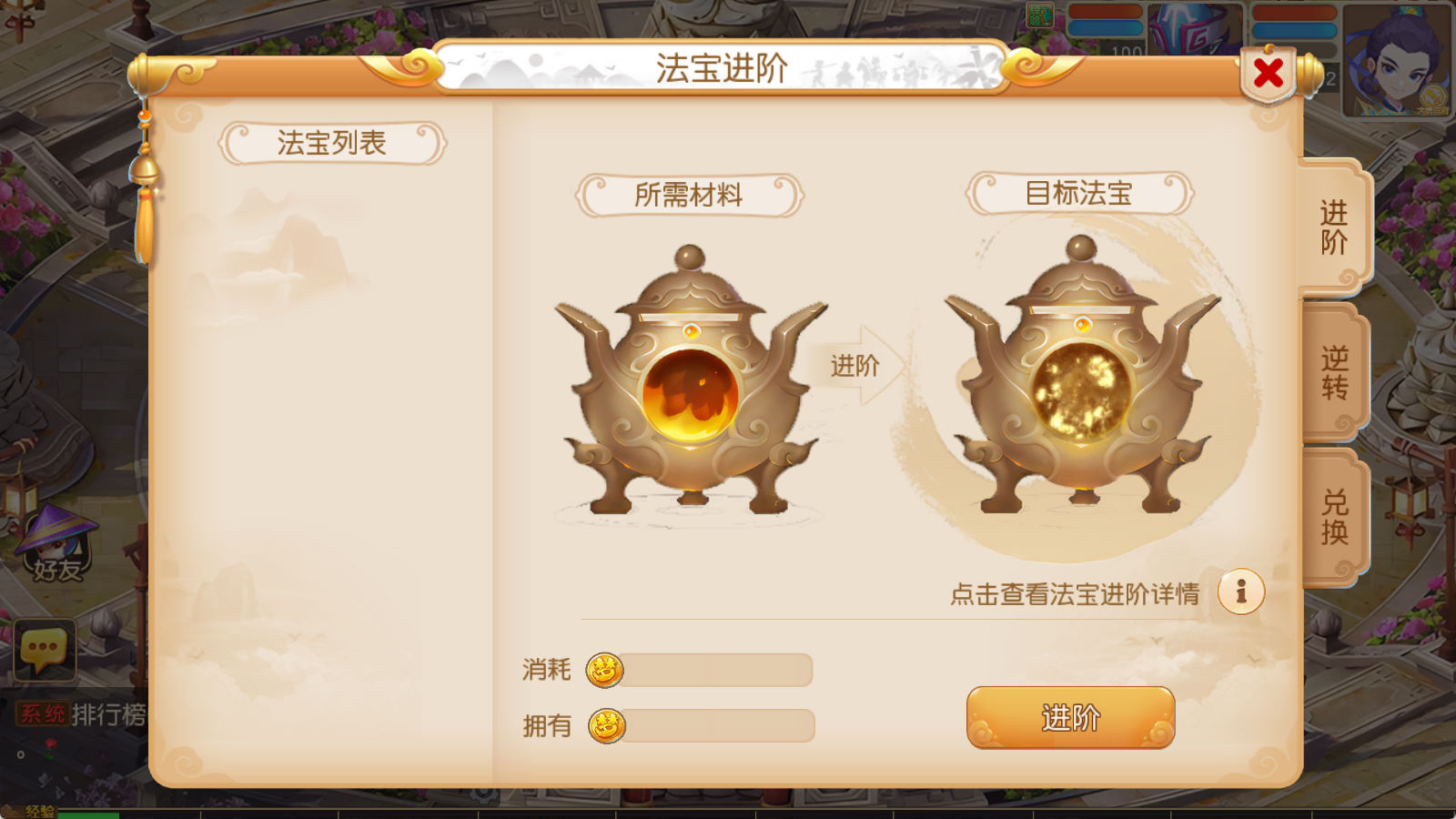
Task: Open the 法宝进阶 info detail icon
Action: 1241,592
